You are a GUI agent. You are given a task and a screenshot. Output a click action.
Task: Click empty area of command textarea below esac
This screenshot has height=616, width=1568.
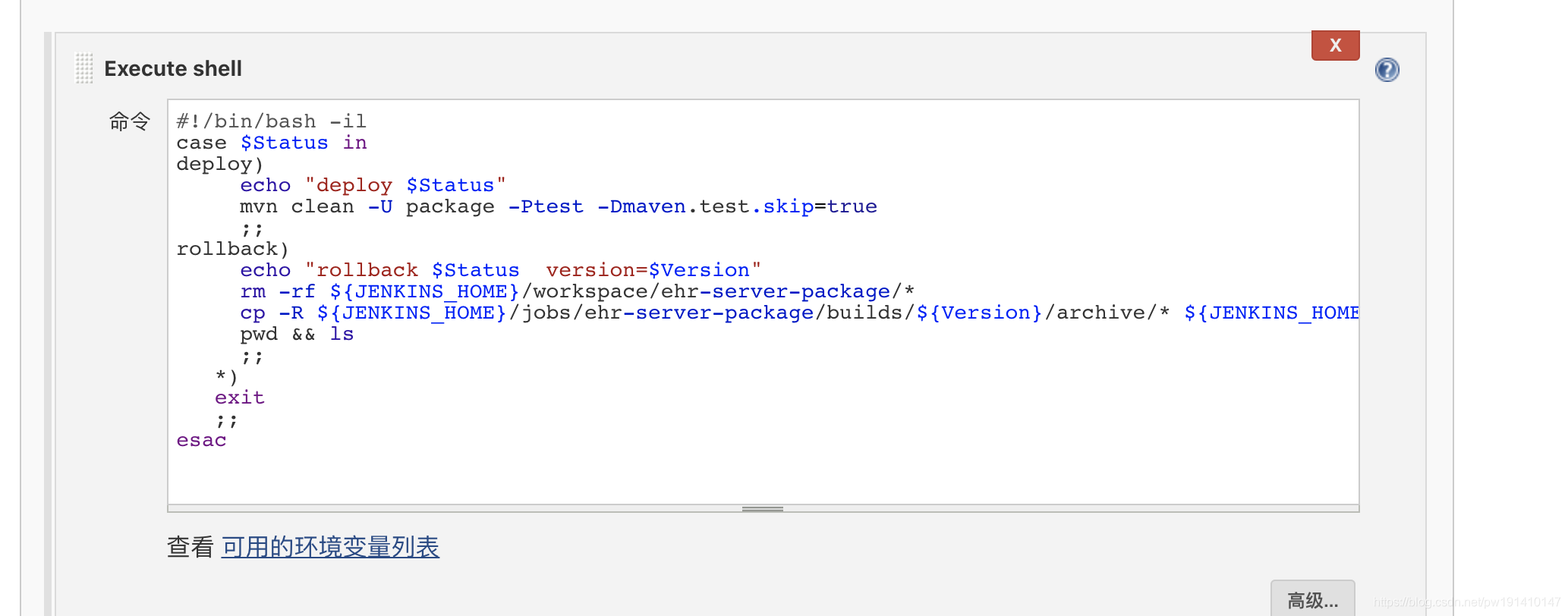pos(763,476)
